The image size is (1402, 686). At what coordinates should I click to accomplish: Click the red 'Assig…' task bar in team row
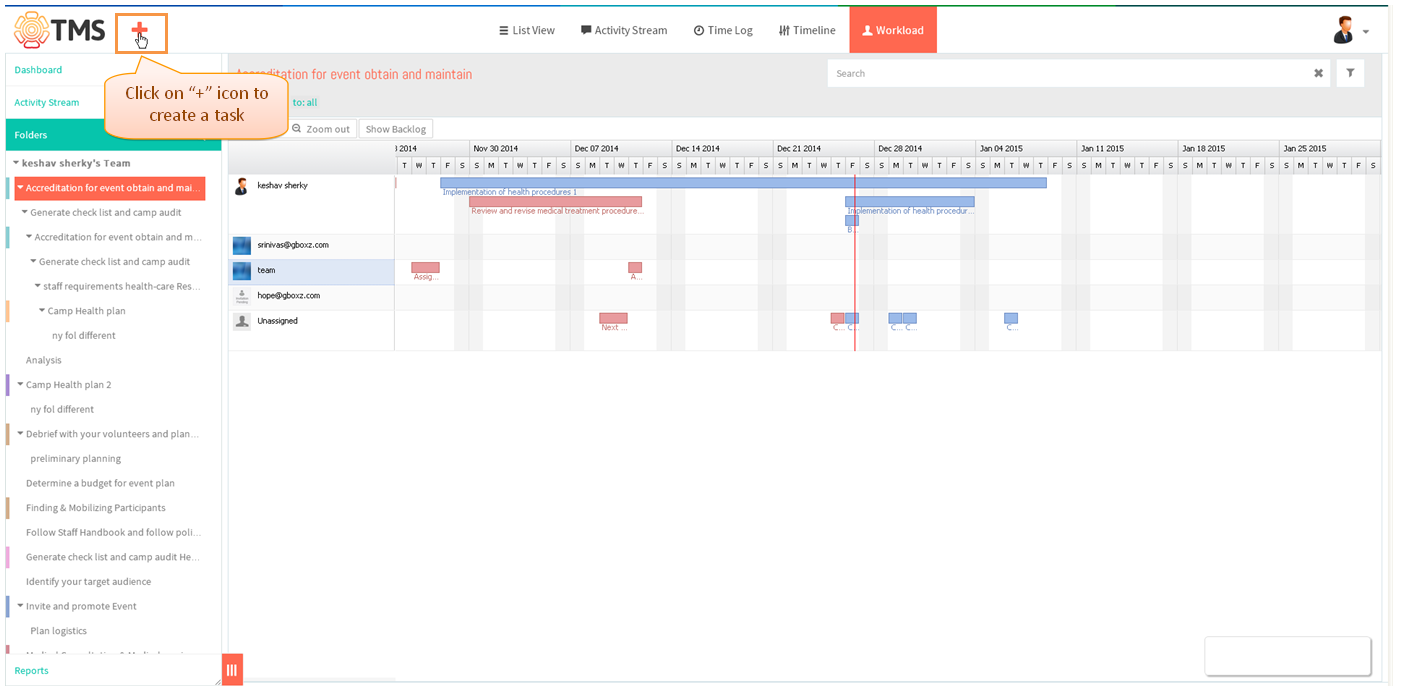click(x=425, y=267)
